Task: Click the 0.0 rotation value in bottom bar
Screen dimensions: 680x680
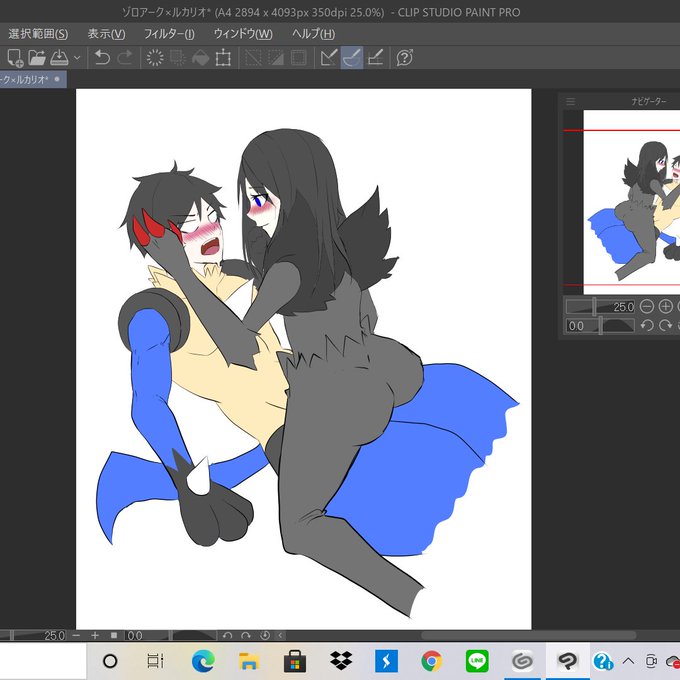Action: pos(135,636)
